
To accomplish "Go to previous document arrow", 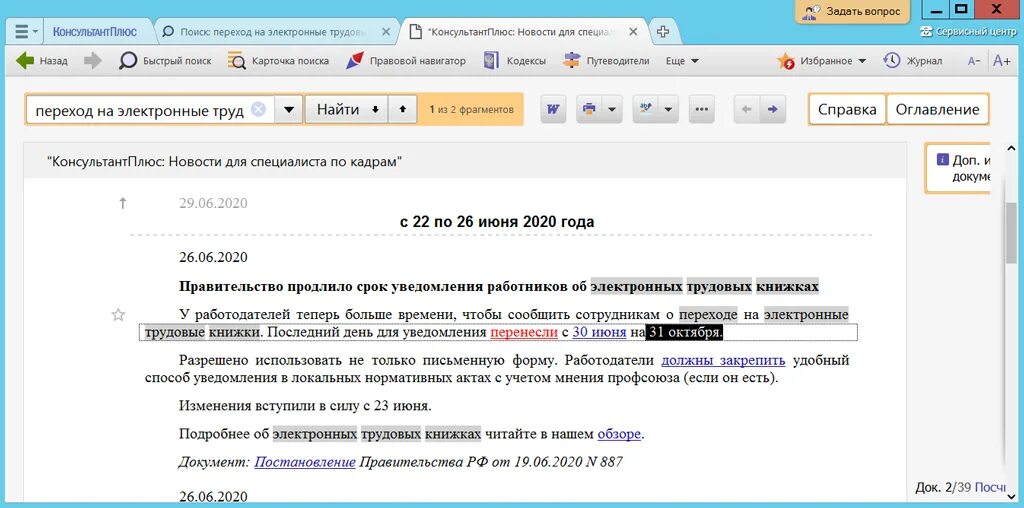I will 746,109.
